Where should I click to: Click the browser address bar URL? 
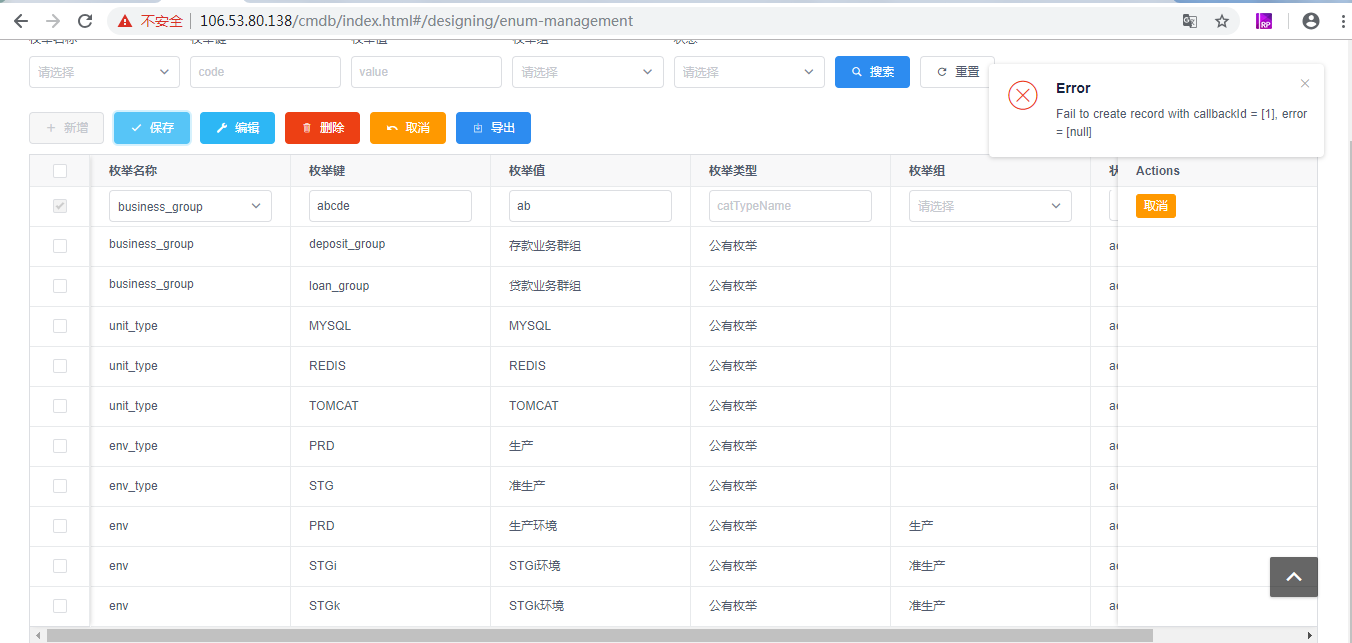(416, 20)
